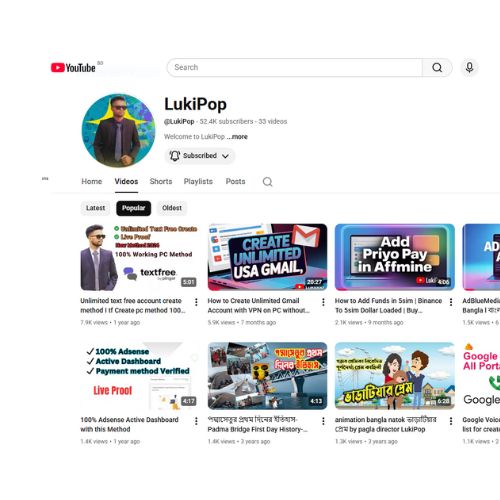
Task: Open options menu for animation bangla natok video
Action: (x=451, y=421)
